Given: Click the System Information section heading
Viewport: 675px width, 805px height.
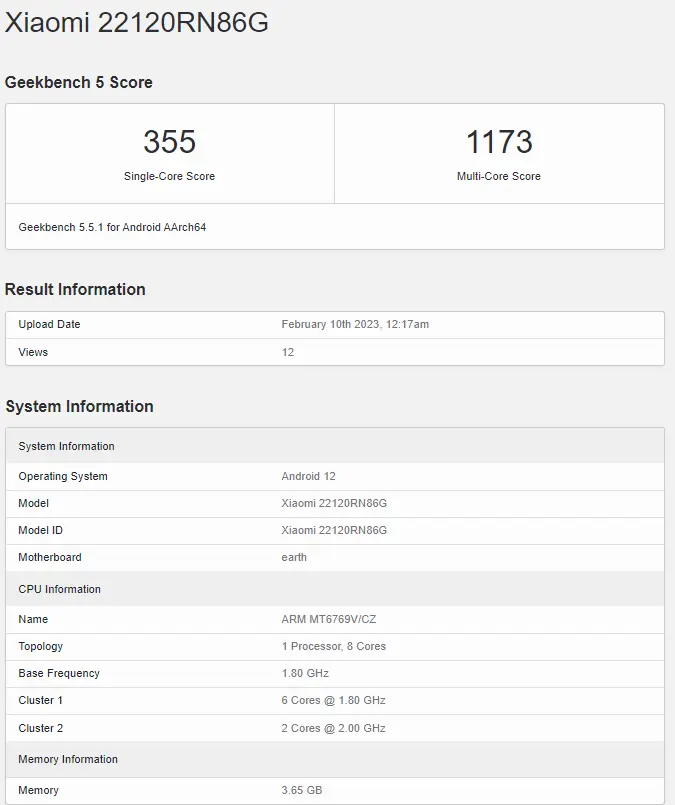Looking at the screenshot, I should (79, 406).
